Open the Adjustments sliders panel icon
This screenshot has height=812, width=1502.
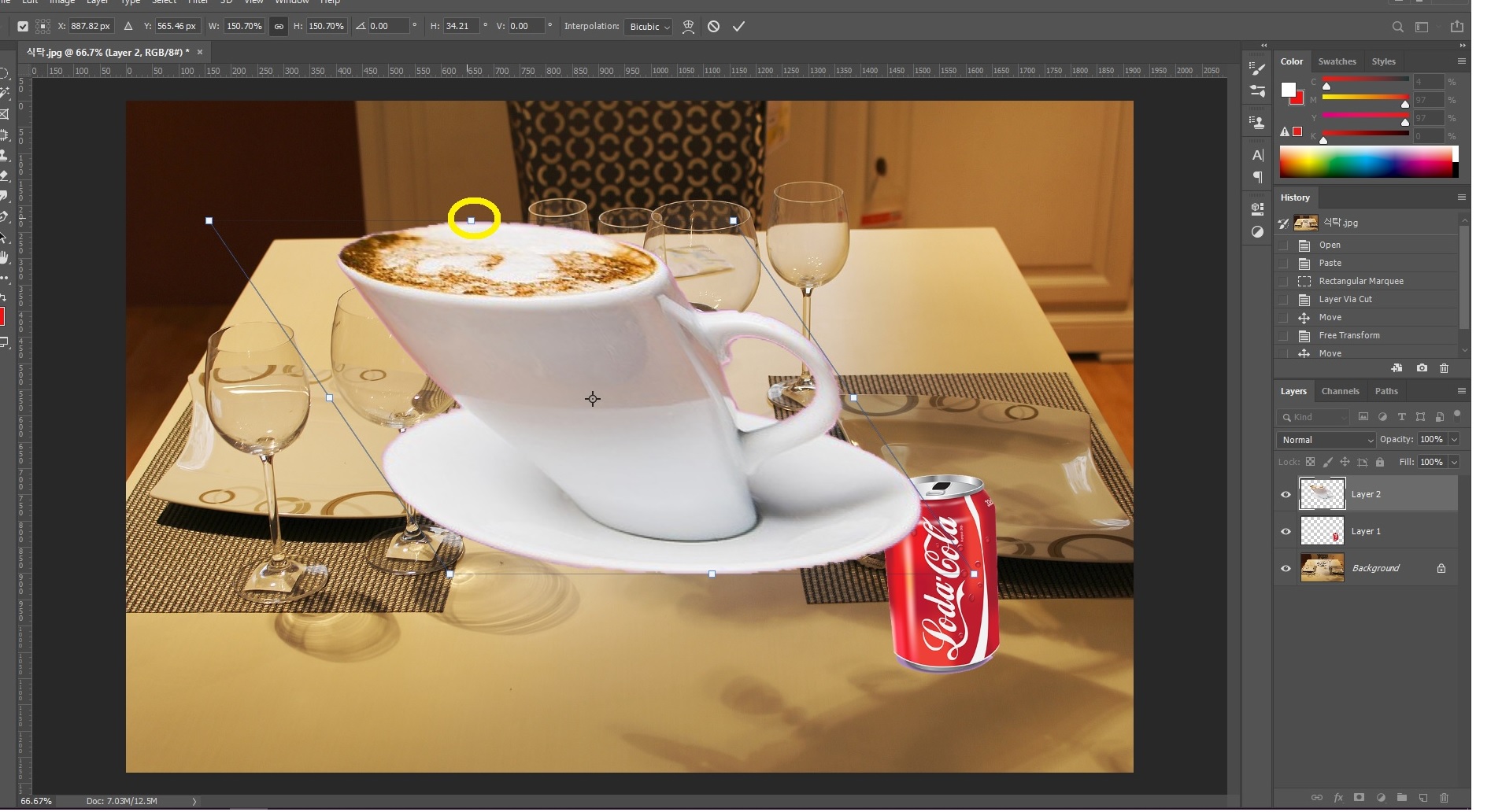click(x=1258, y=91)
